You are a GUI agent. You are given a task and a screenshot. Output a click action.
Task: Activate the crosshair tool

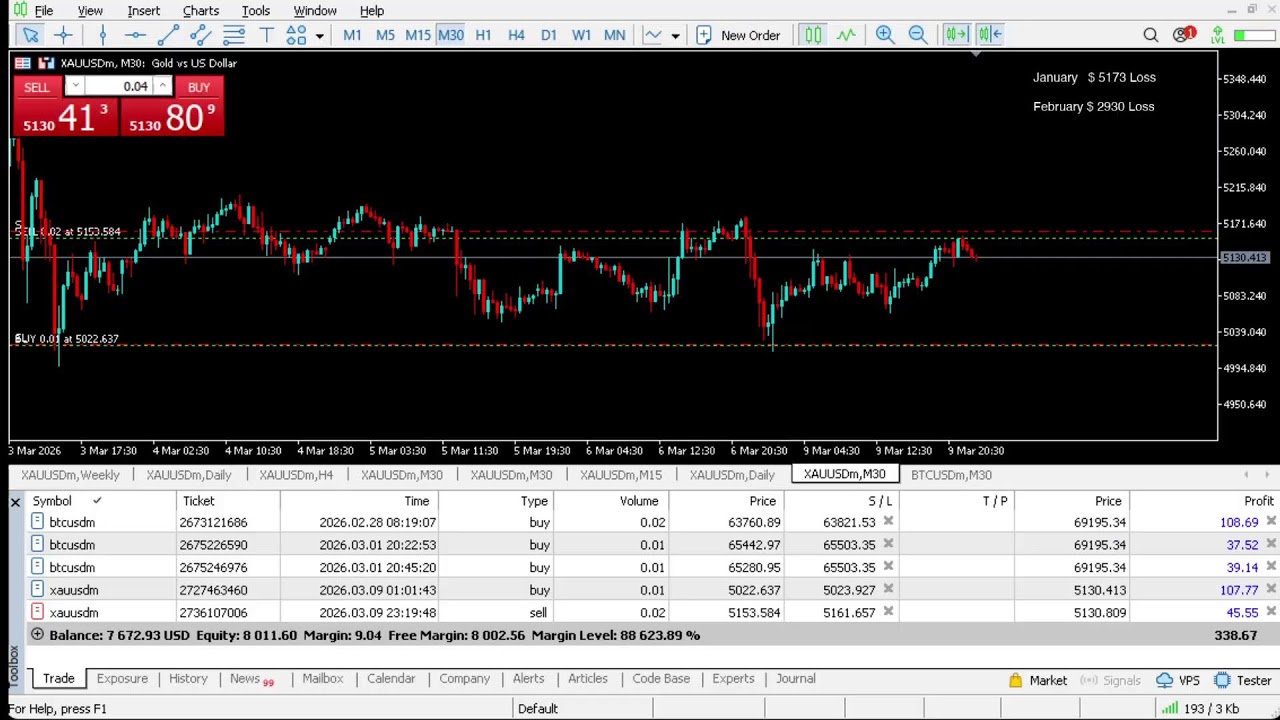(x=63, y=35)
